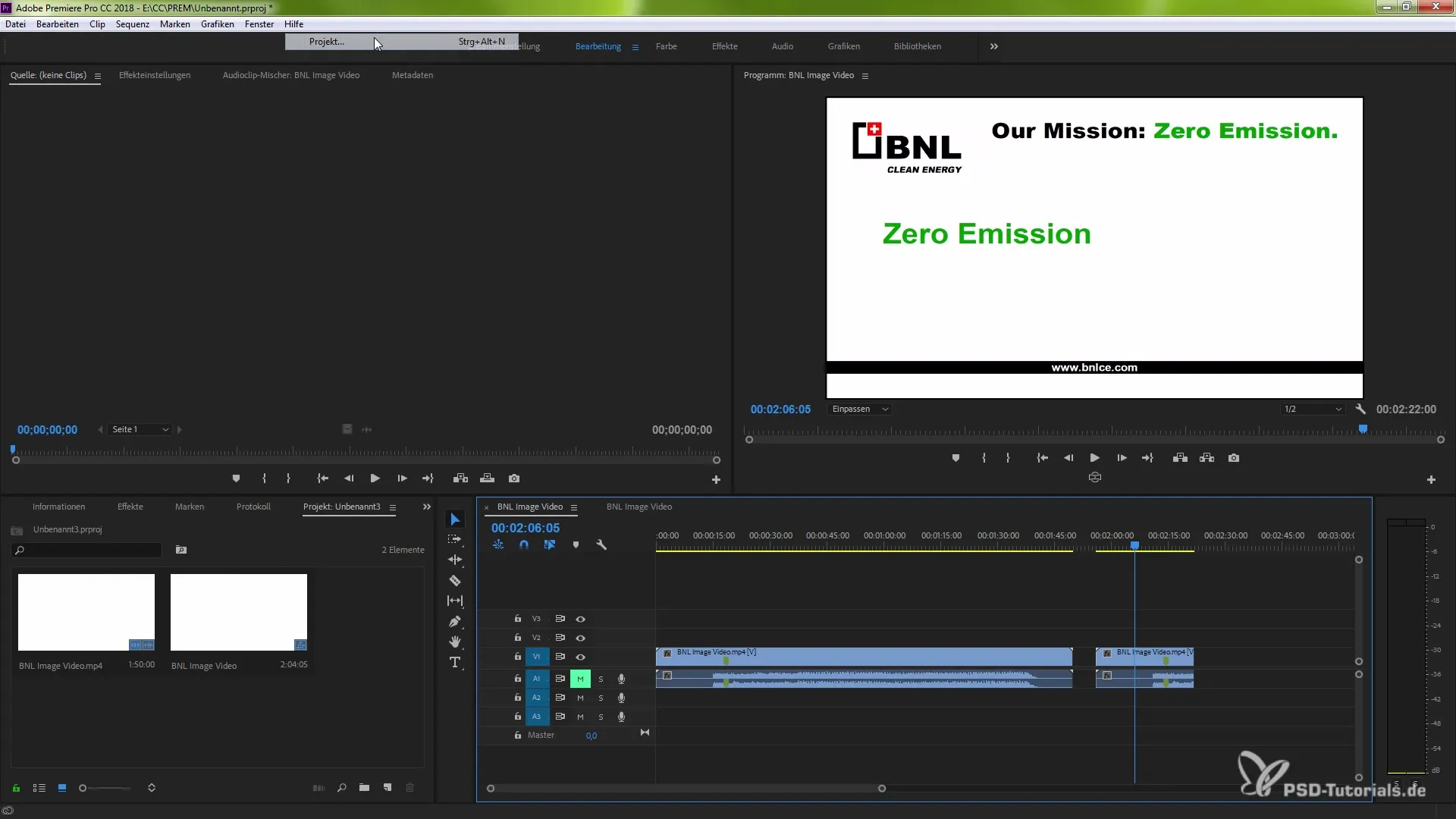Click the Extract button in Program monitor

coord(1207,458)
